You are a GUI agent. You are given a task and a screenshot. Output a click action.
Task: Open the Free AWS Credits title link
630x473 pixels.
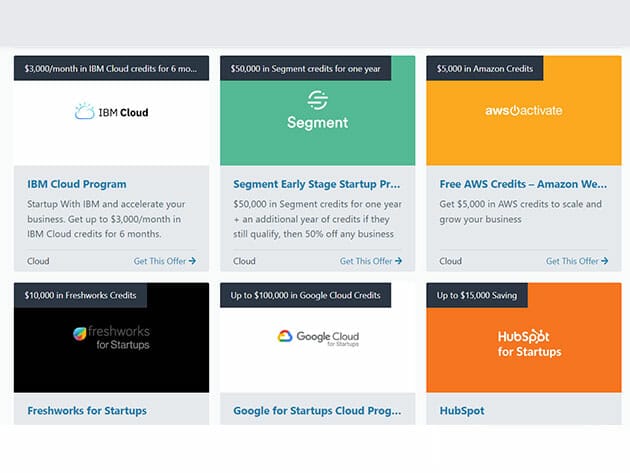[x=521, y=184]
